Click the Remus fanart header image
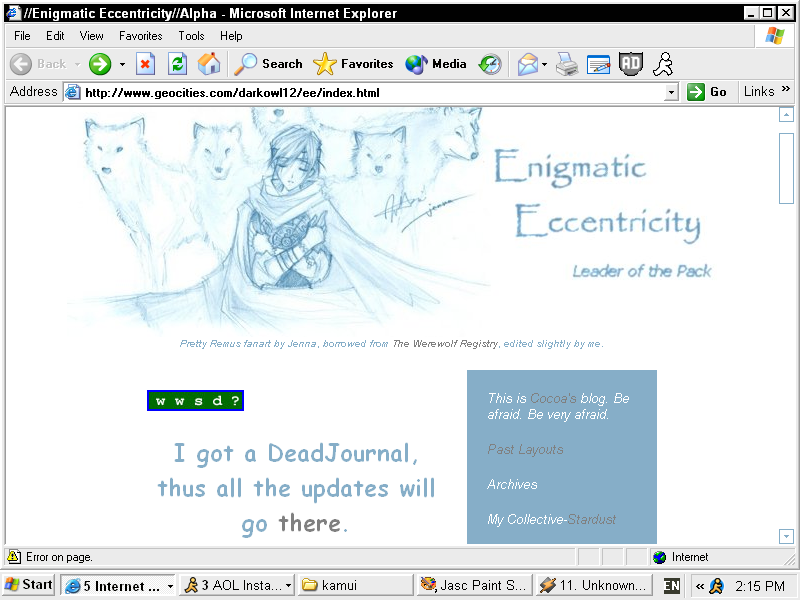800x600 pixels. pos(280,219)
